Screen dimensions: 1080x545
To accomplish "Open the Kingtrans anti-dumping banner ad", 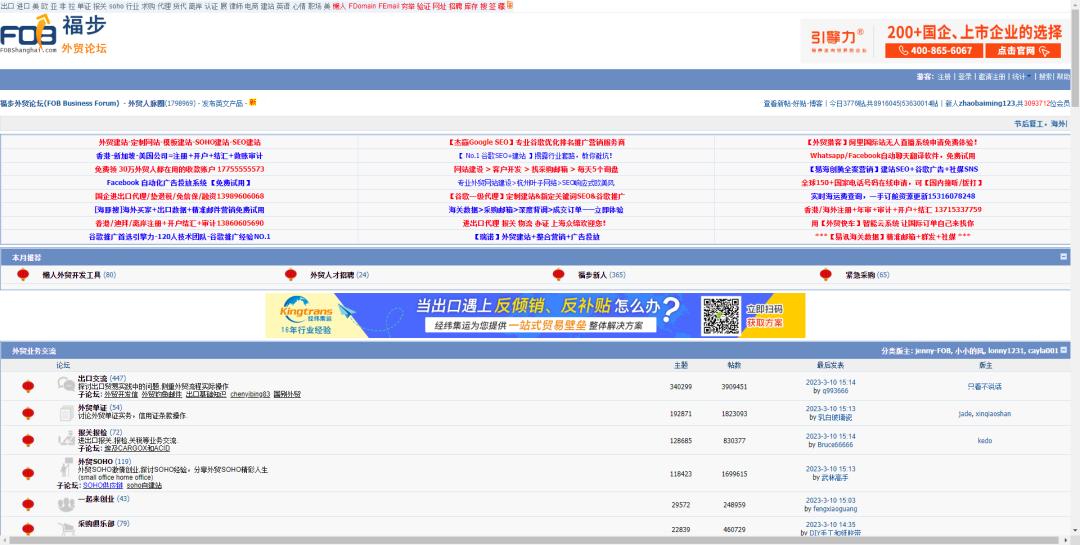I will [x=535, y=316].
